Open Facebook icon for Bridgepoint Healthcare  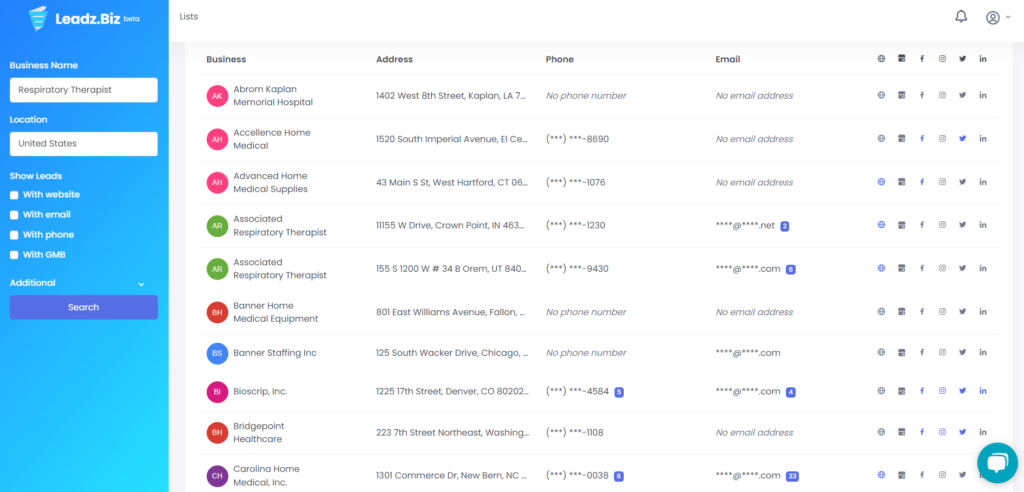pyautogui.click(x=921, y=432)
